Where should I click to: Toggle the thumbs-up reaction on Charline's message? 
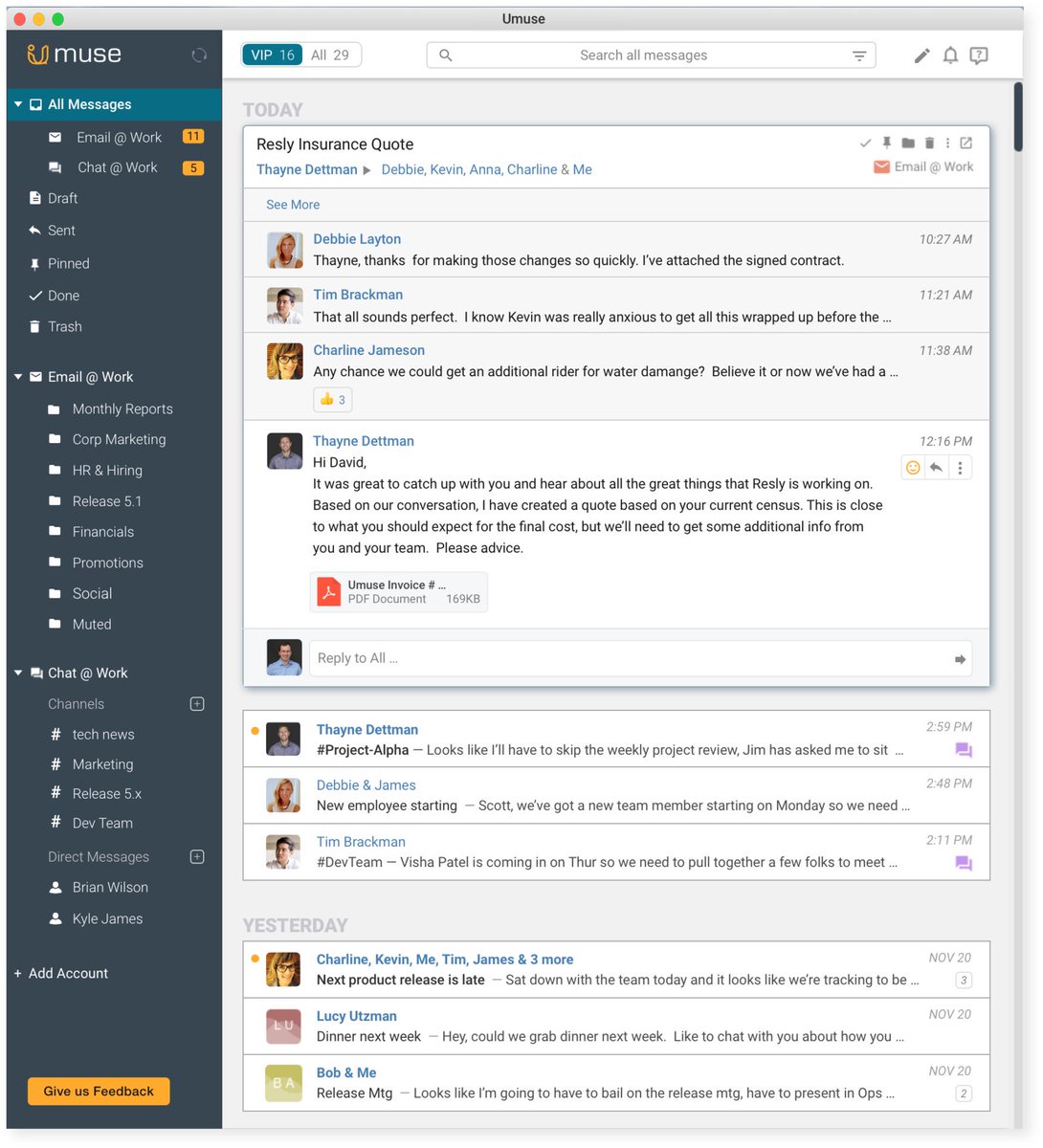(332, 399)
